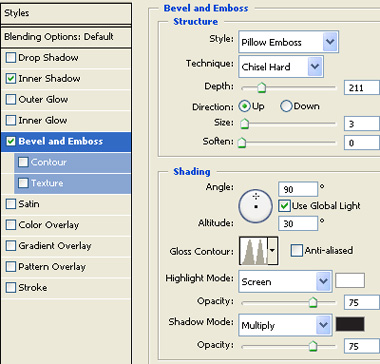This screenshot has height=364, width=380.
Task: Click the Soften slider handle
Action: 242,143
